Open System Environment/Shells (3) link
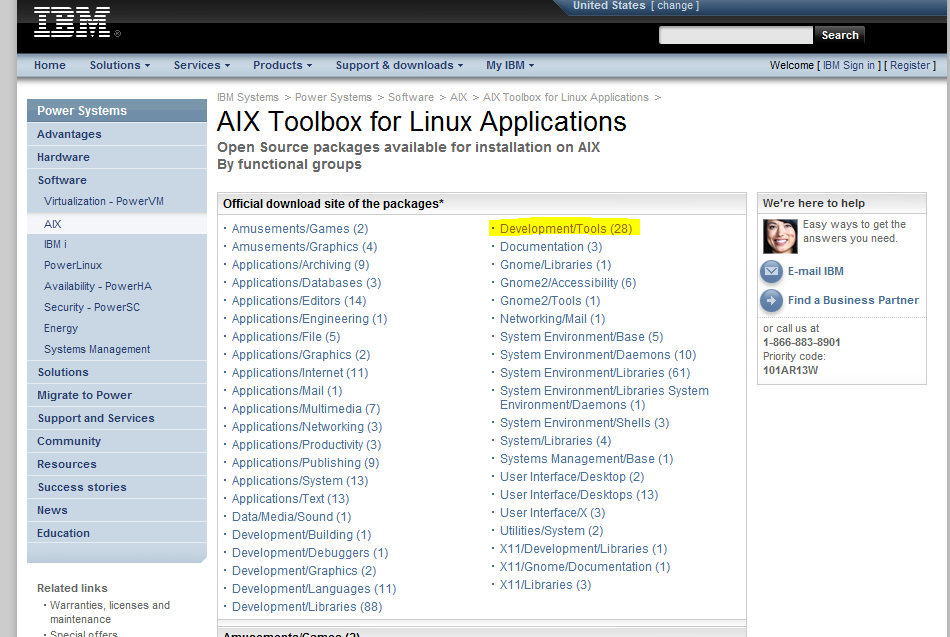Viewport: 950px width, 637px height. coord(585,423)
